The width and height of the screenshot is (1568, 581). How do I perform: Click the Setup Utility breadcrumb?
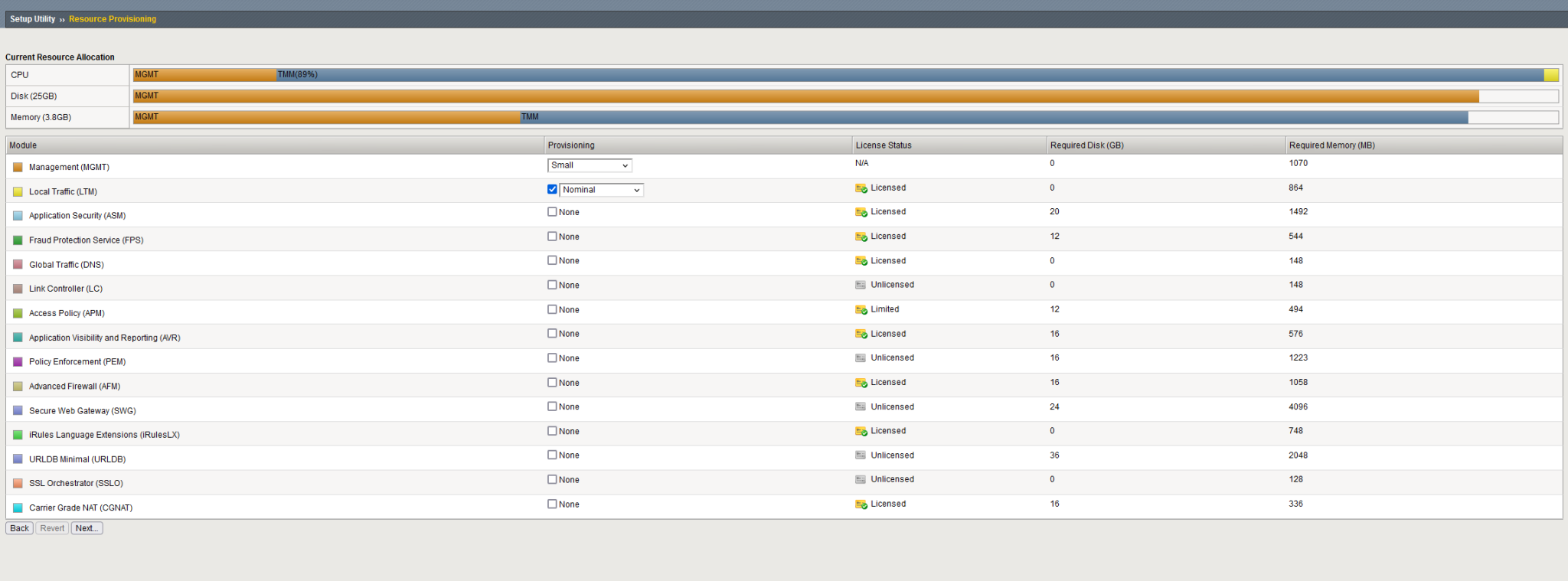[x=32, y=19]
